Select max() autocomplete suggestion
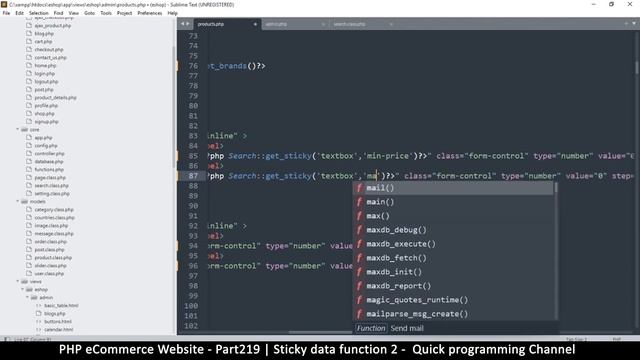Viewport: 640px width, 360px height. pos(453,216)
